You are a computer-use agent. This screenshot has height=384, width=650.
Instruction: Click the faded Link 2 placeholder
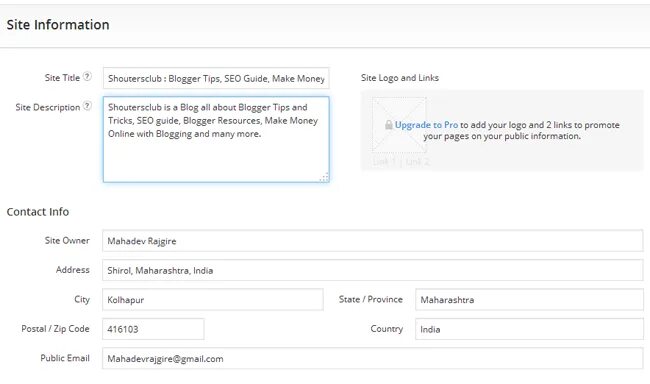tap(417, 162)
